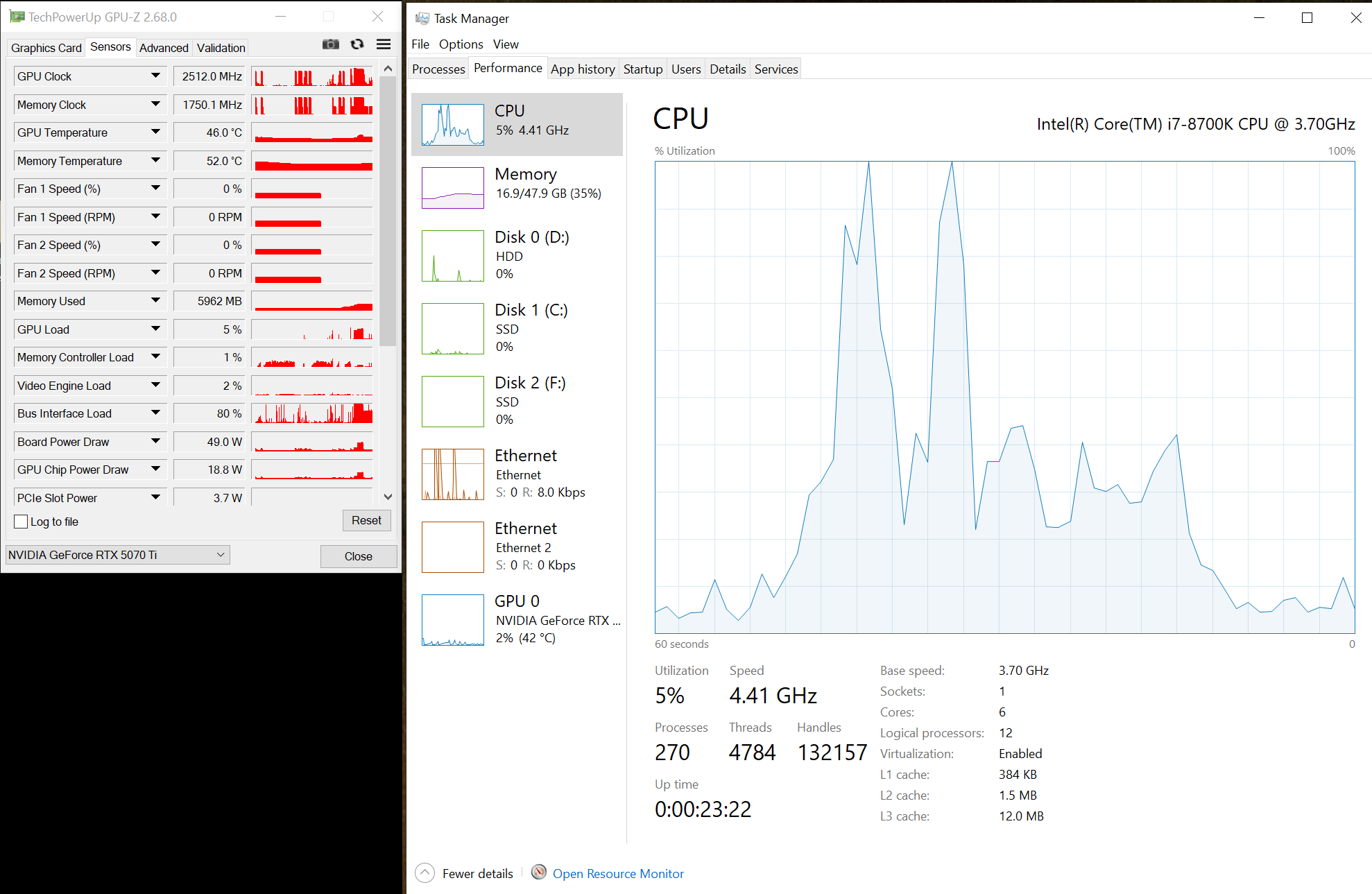The height and width of the screenshot is (894, 1372).
Task: Expand the Board Power Draw dropdown
Action: point(155,441)
